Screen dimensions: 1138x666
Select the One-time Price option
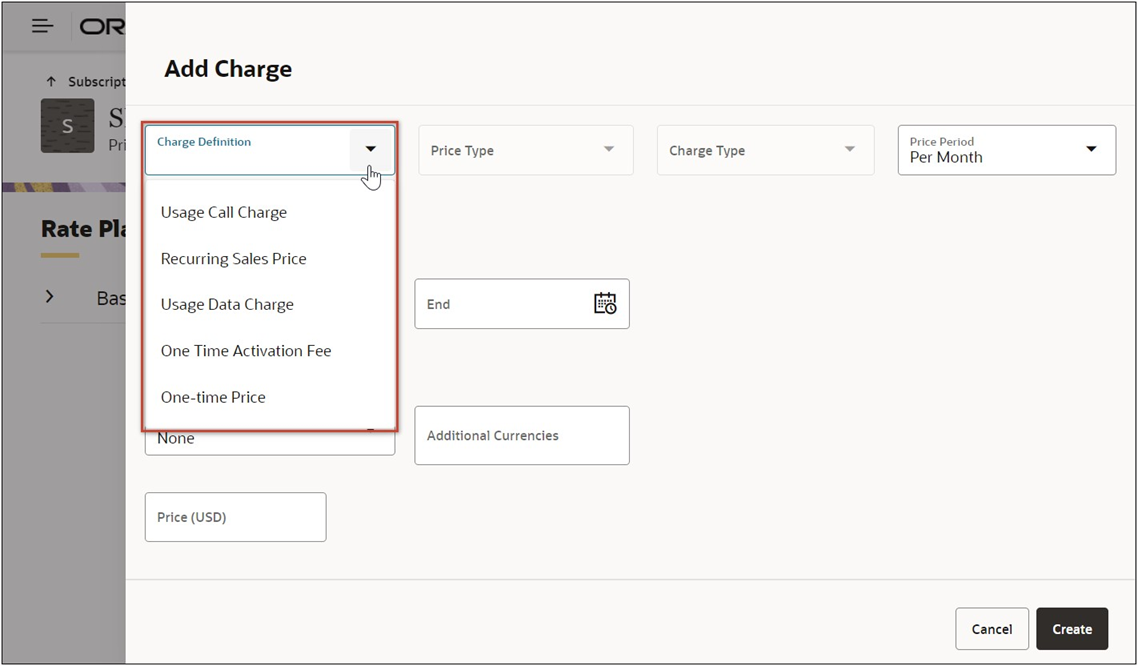(213, 397)
